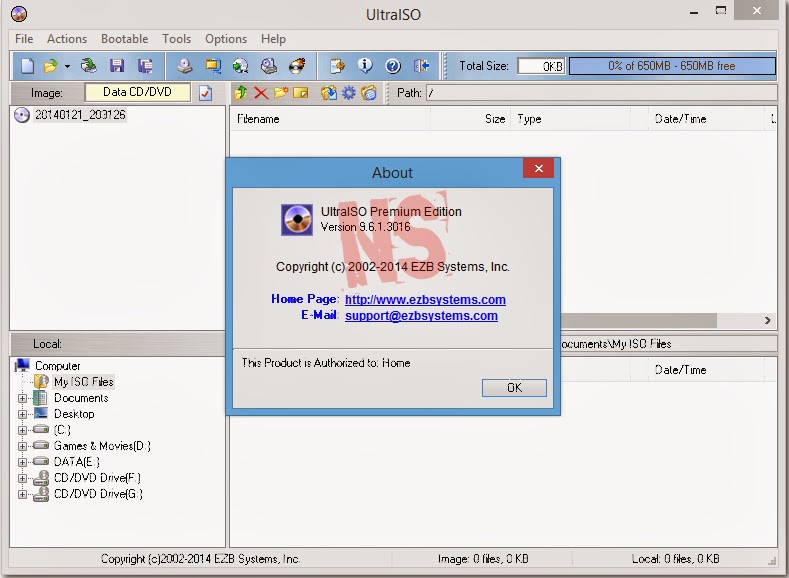
Task: Click OK in the About dialog
Action: [514, 388]
